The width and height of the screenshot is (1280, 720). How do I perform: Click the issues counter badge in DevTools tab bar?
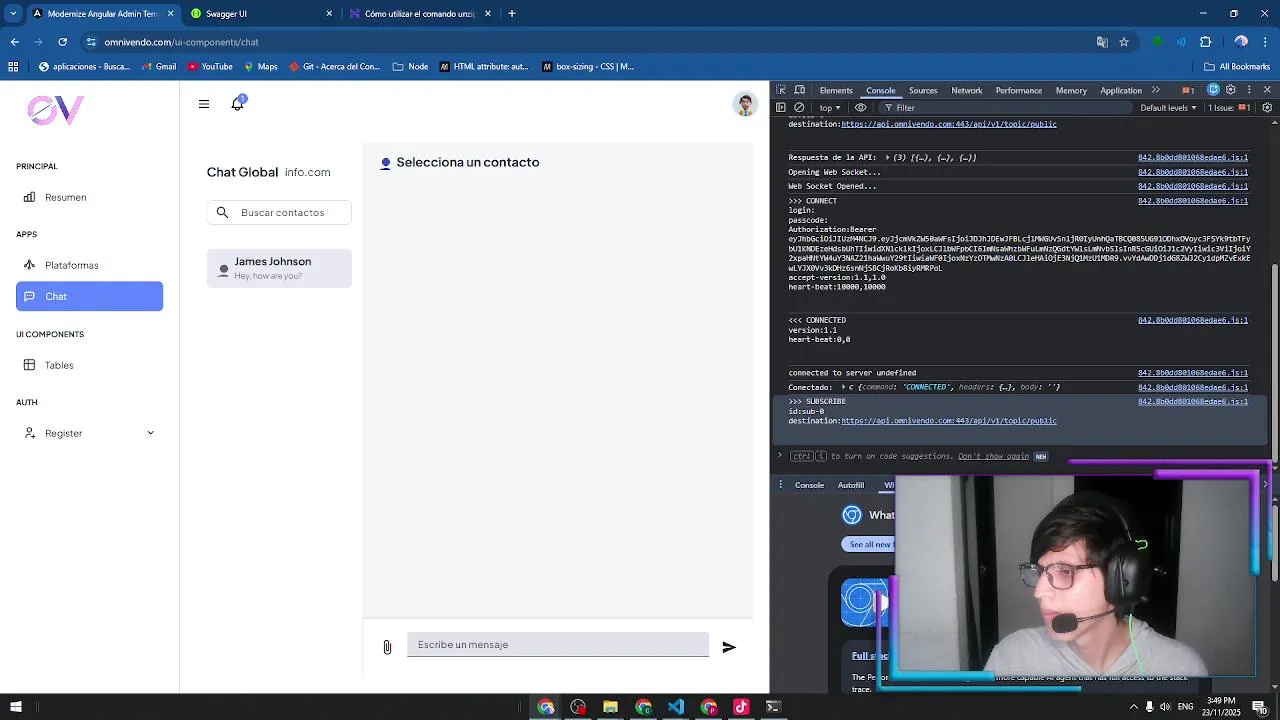[1188, 90]
